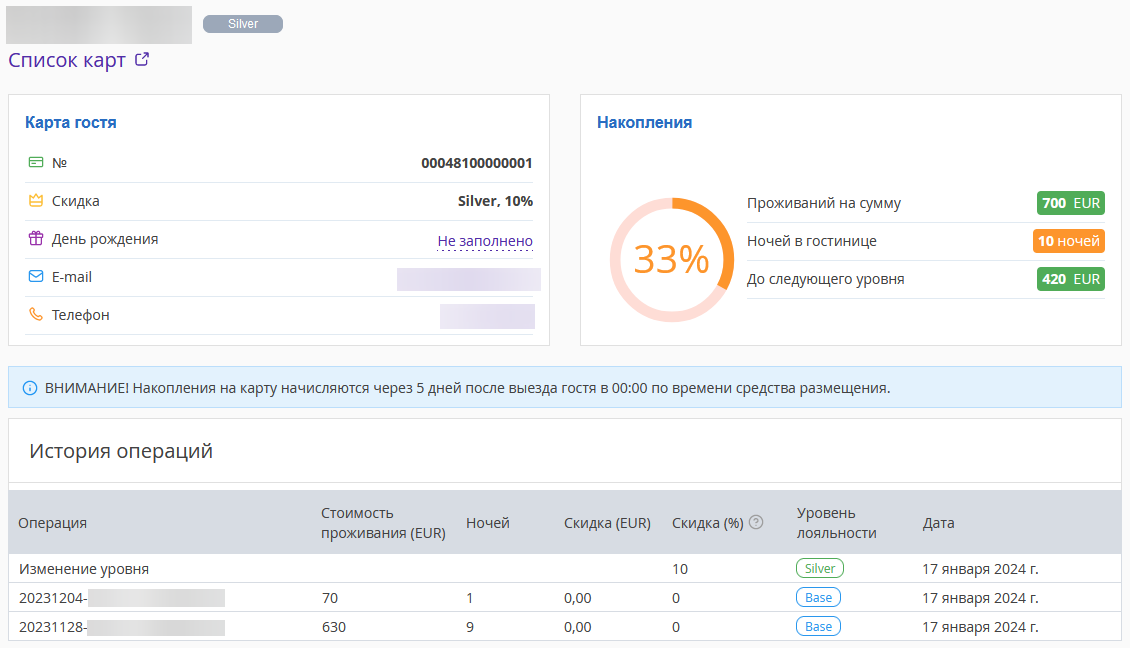Click the green Silver loyalty level tag in table

point(819,568)
